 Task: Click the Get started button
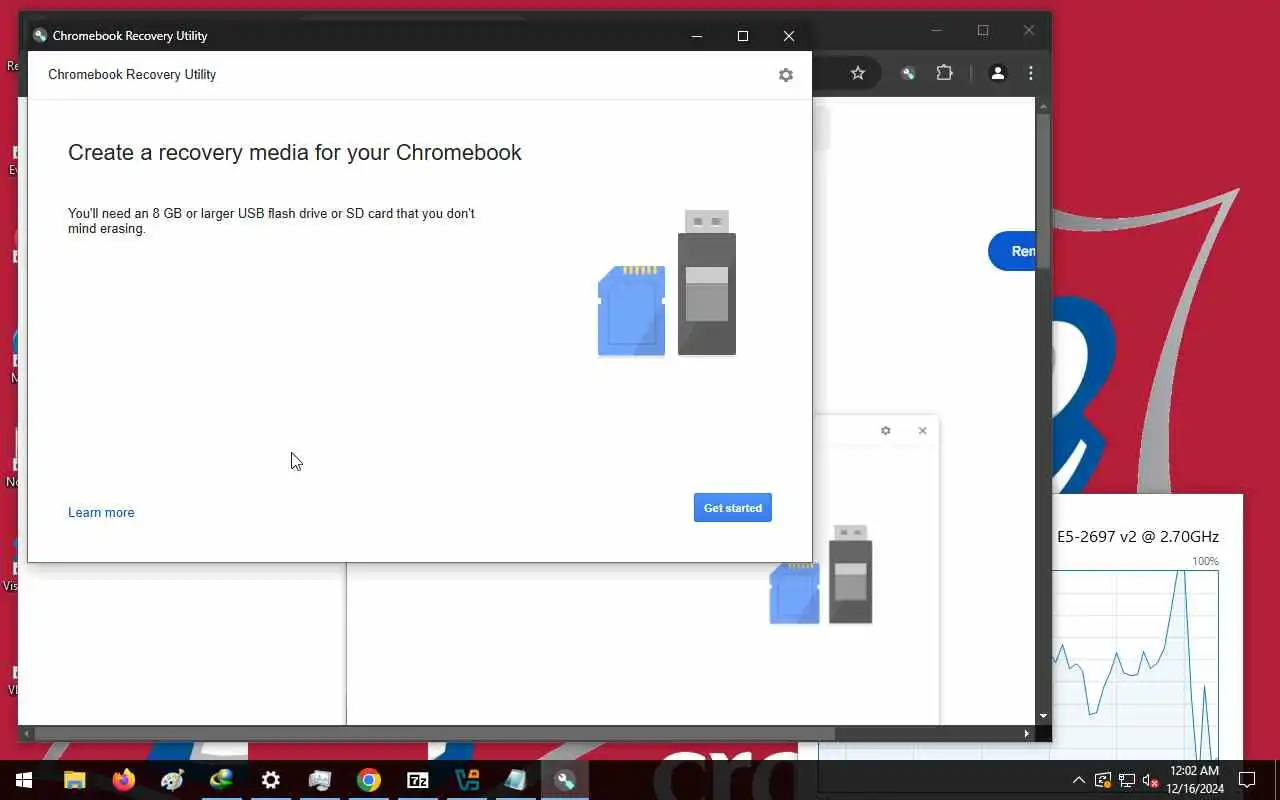pos(733,508)
